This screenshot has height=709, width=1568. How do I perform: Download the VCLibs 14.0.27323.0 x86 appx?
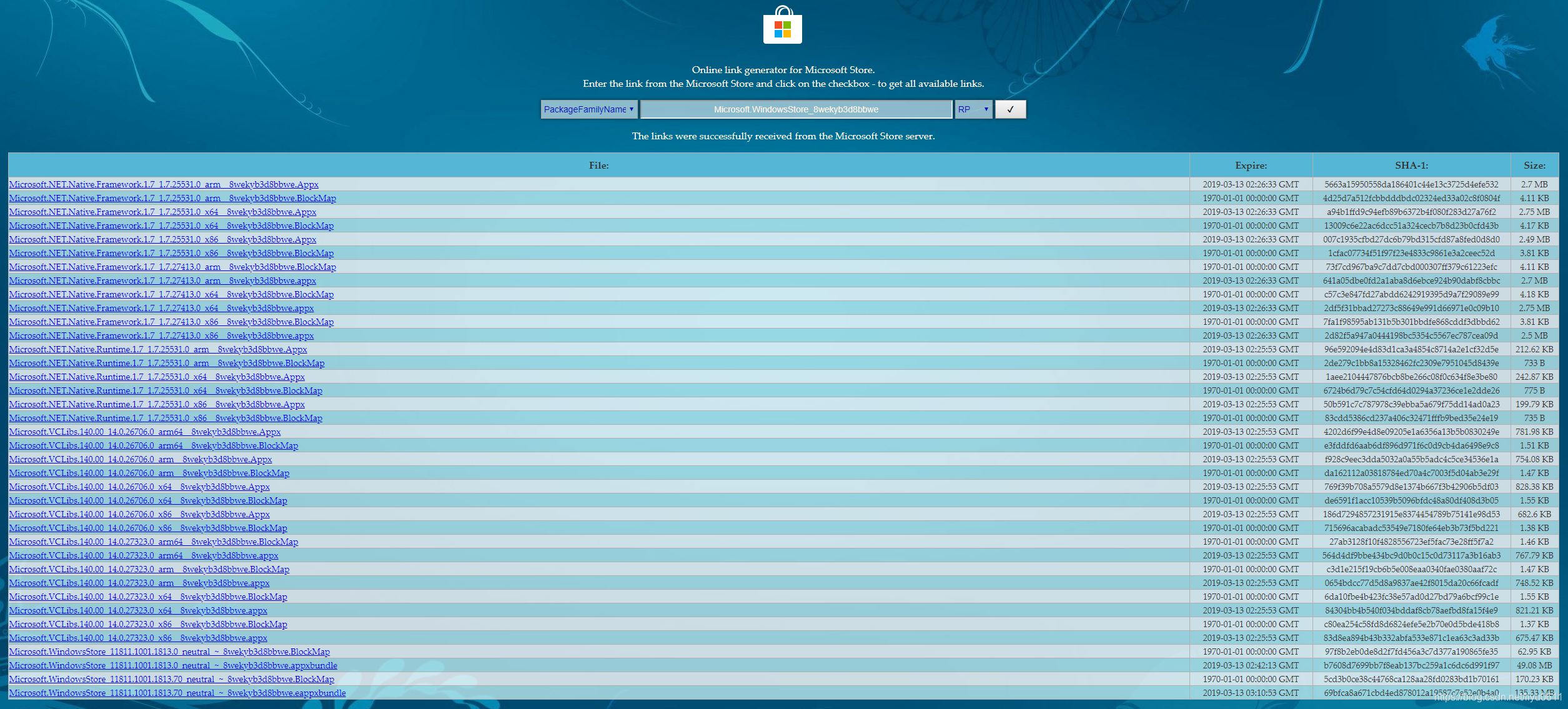coord(138,638)
